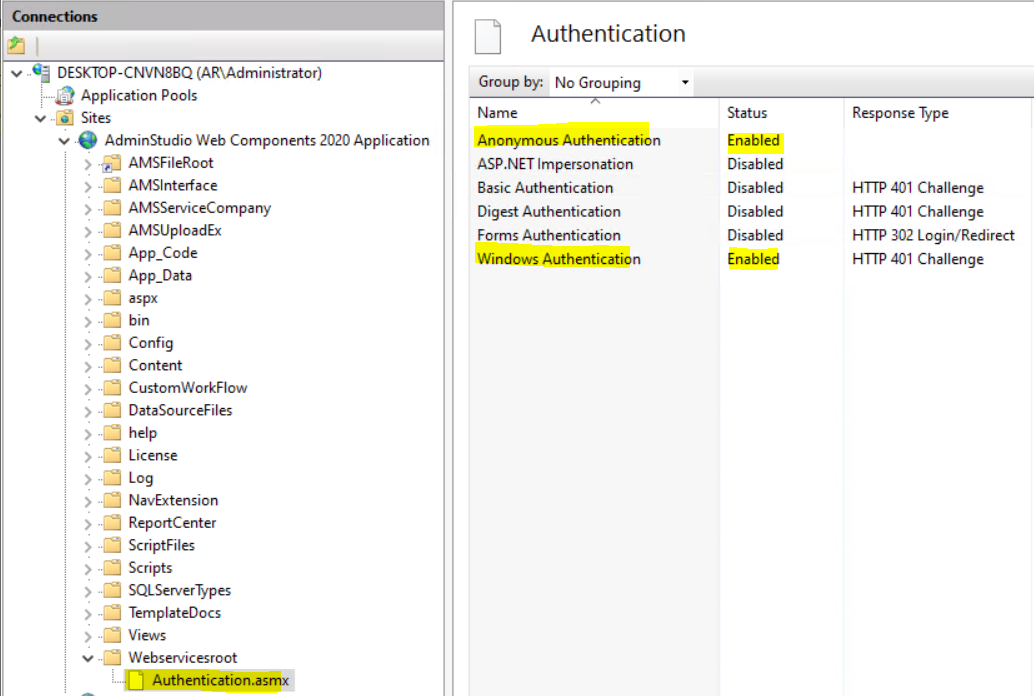Click the NavExtension folder icon
Image resolution: width=1034 pixels, height=696 pixels.
coord(113,499)
